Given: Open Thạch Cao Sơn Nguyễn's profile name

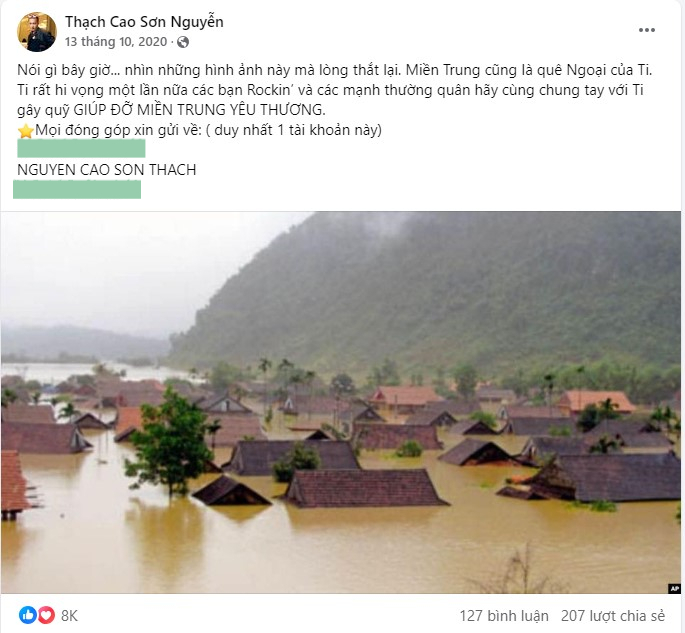Looking at the screenshot, I should 144,21.
